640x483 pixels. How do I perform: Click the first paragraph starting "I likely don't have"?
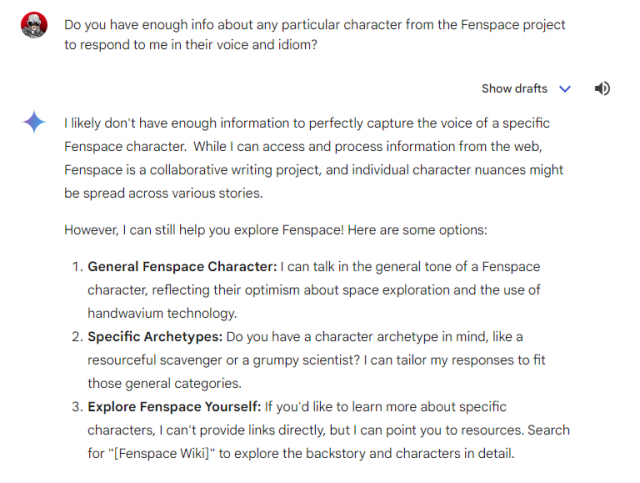[x=313, y=158]
